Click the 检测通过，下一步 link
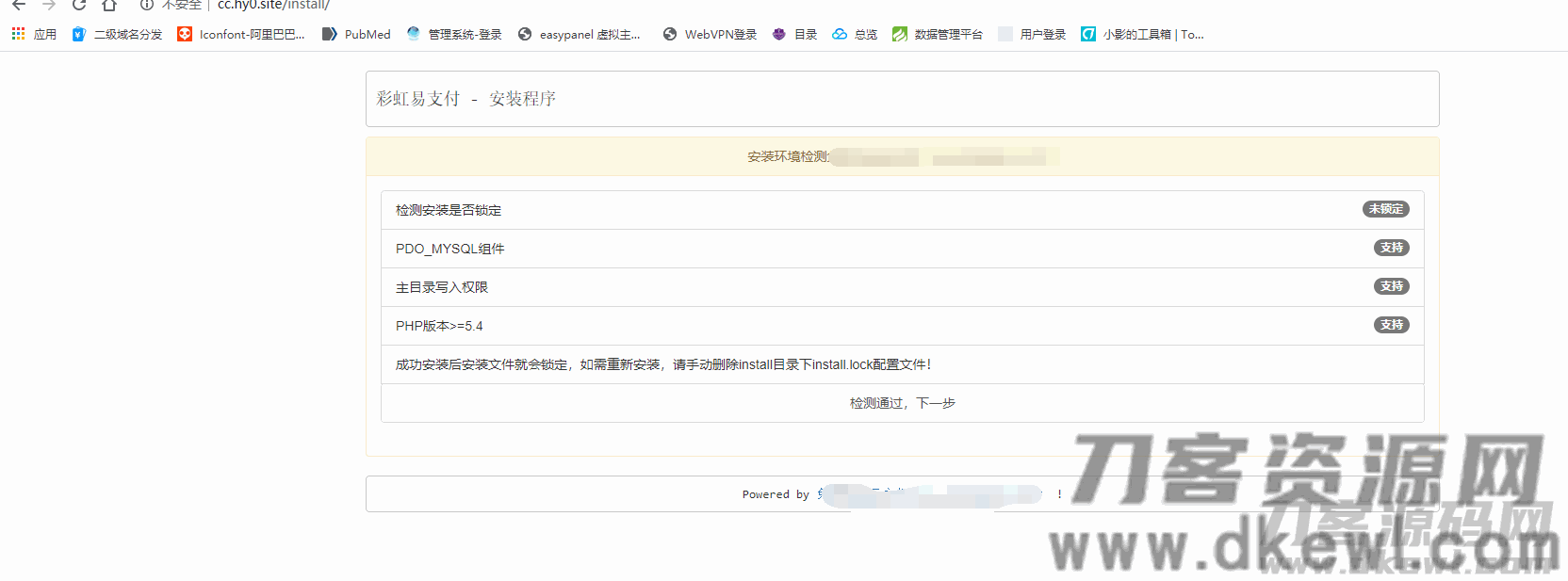Screen dimensions: 1568x581 click(x=902, y=403)
